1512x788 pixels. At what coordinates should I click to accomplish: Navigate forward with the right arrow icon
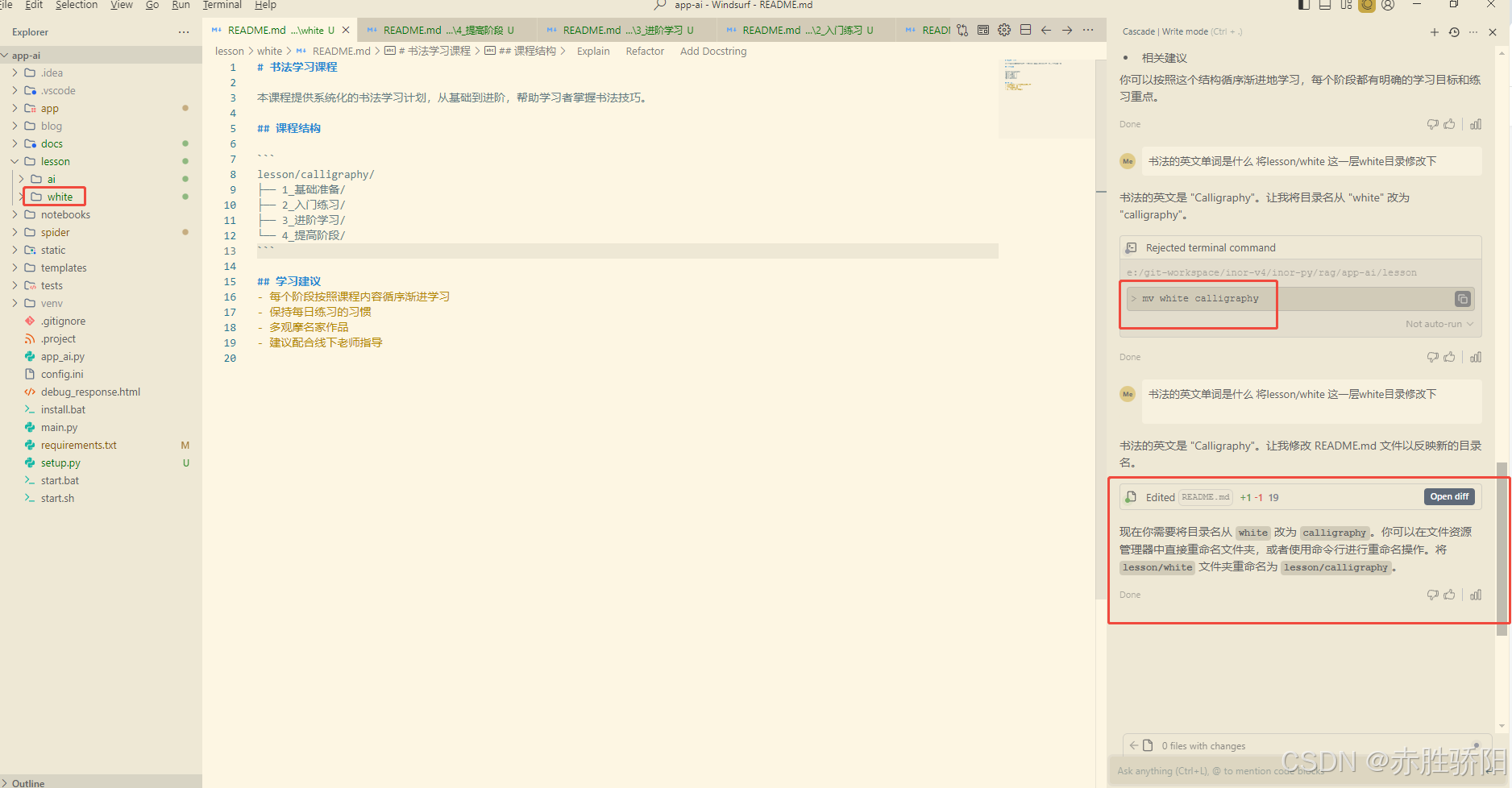tap(1067, 30)
